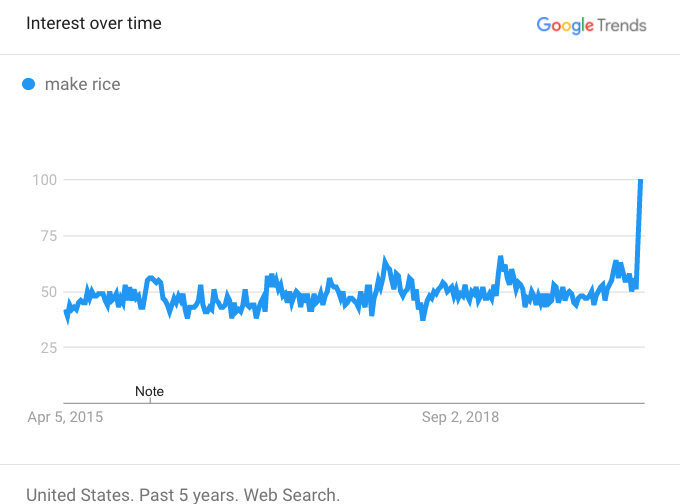This screenshot has height=504, width=680.
Task: Click the Apr 5, 2015 date label
Action: (64, 417)
